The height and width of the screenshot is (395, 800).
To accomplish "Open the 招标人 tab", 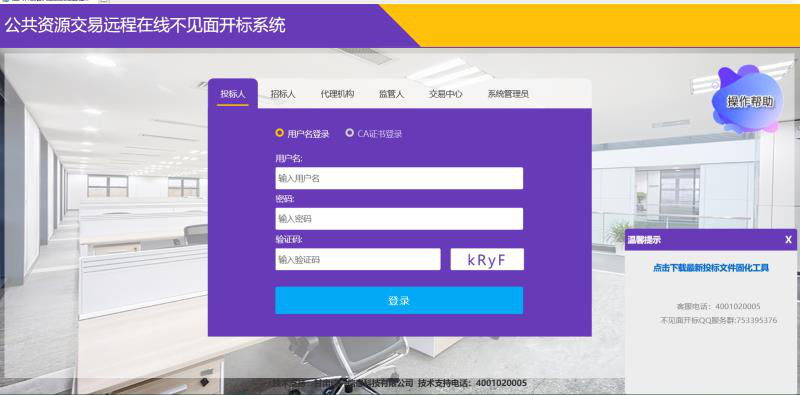I will [x=283, y=94].
